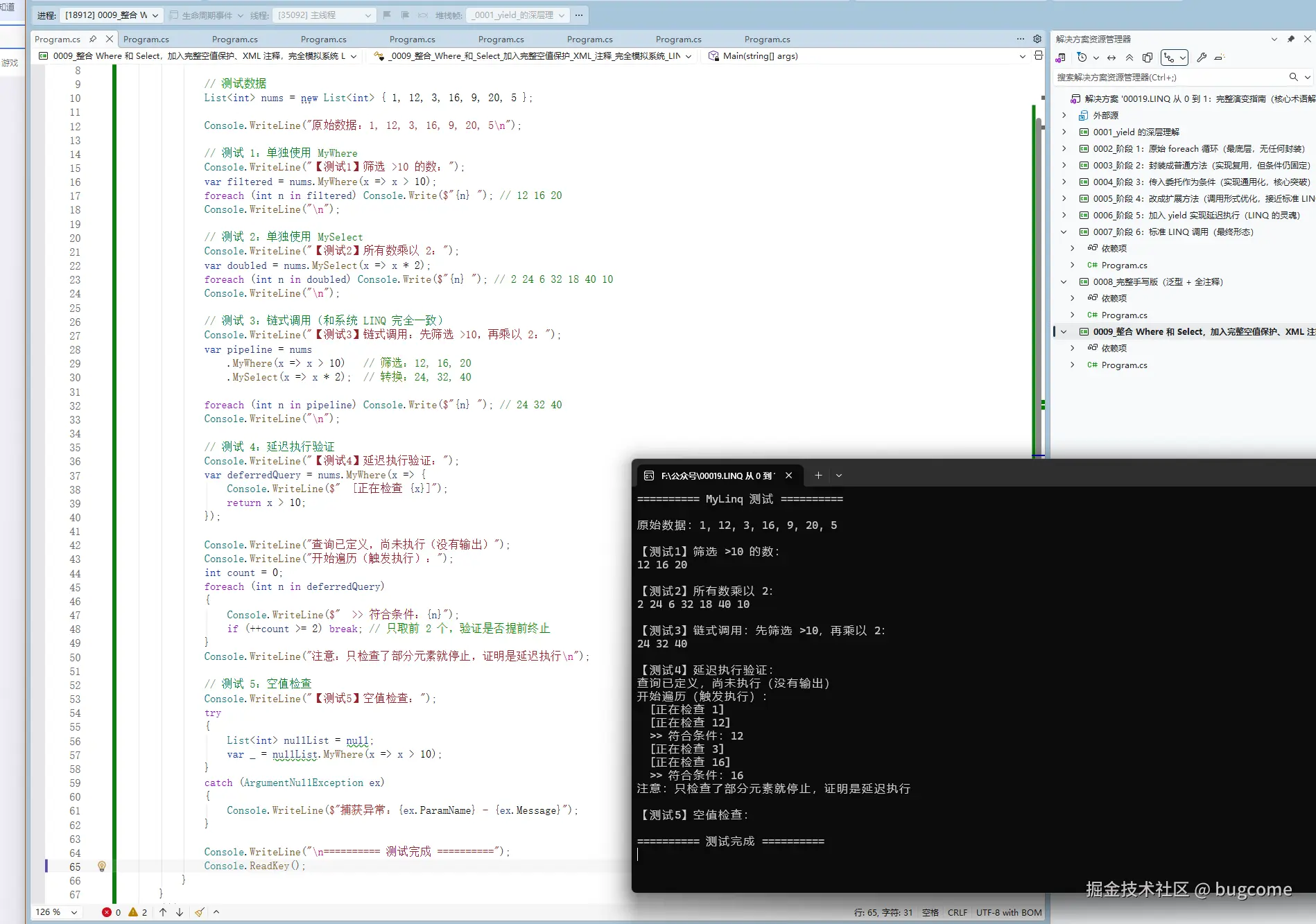
Task: Open properties wrench icon in Solution Explorer
Action: [1202, 58]
